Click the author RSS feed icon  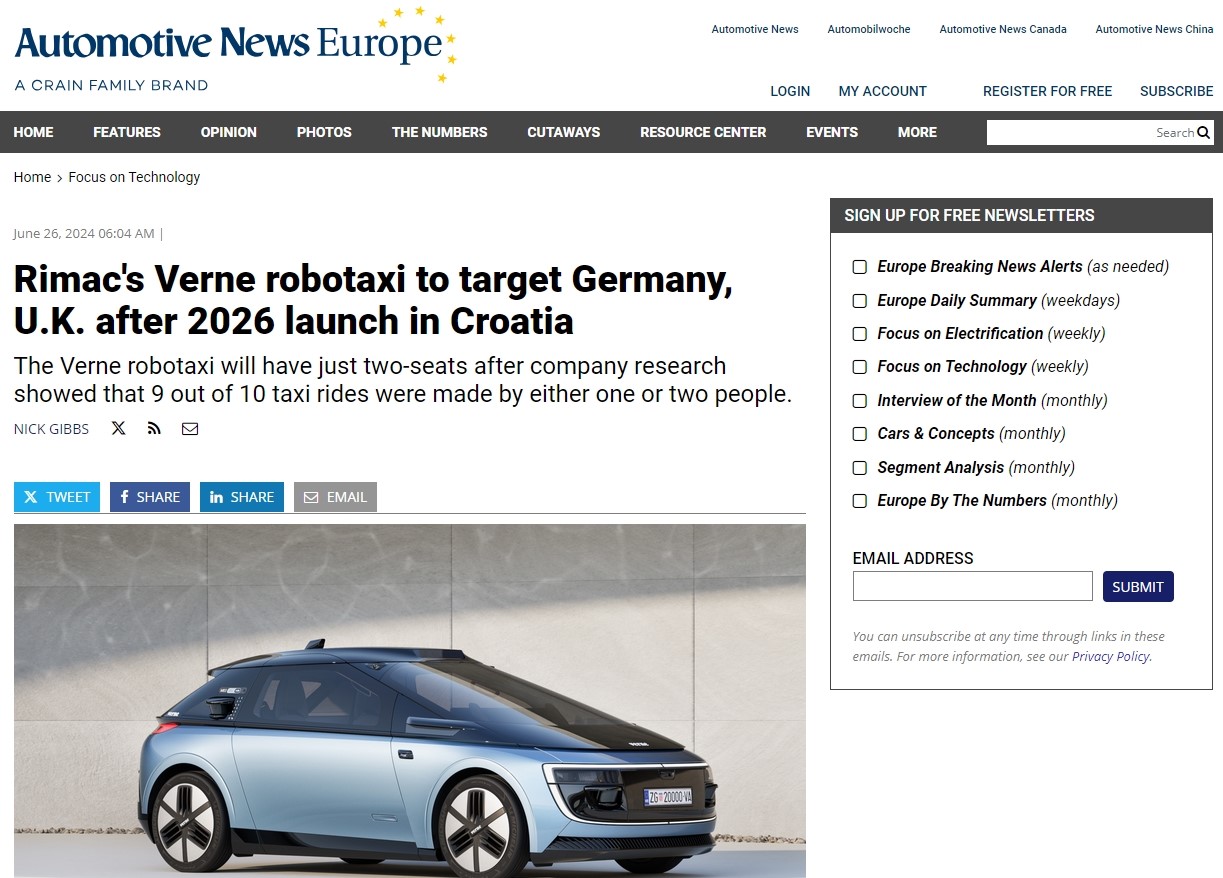tap(154, 428)
